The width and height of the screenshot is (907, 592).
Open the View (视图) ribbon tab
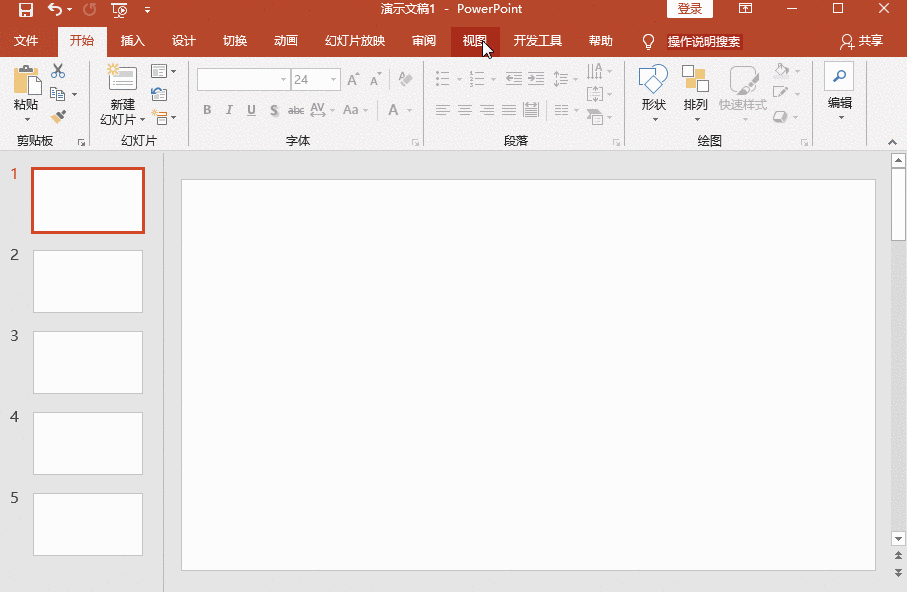pos(475,42)
